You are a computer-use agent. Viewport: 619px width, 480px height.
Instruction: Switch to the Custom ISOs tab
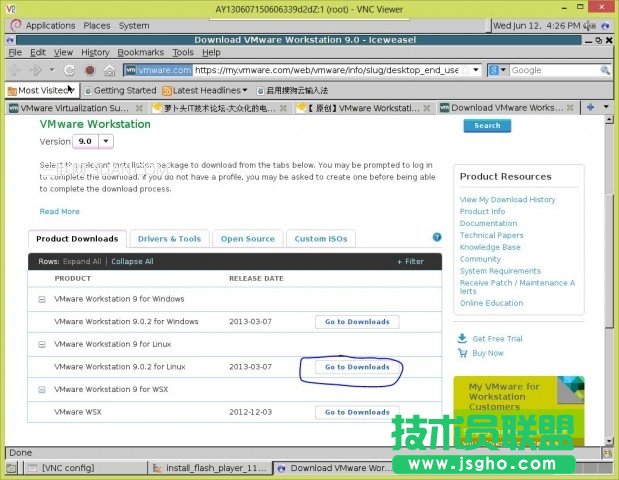tap(321, 239)
